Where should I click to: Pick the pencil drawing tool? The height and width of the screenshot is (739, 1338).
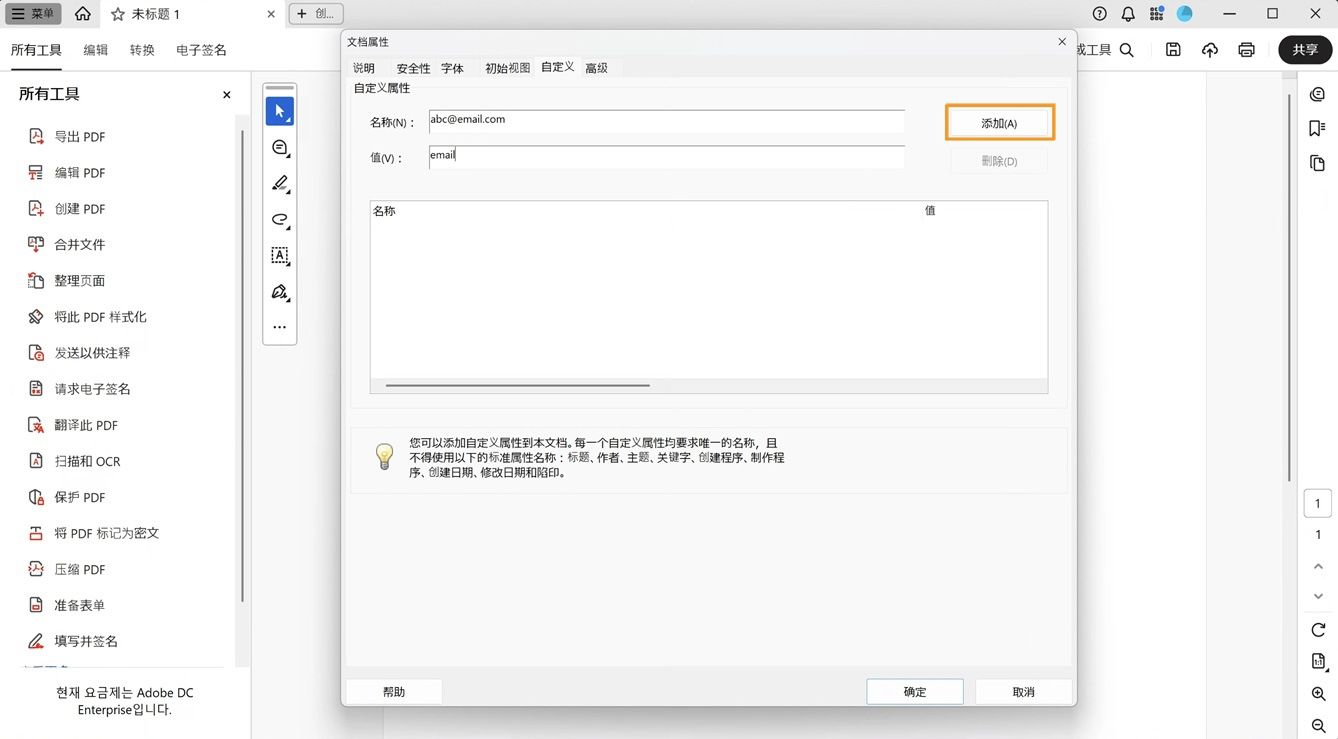278,183
